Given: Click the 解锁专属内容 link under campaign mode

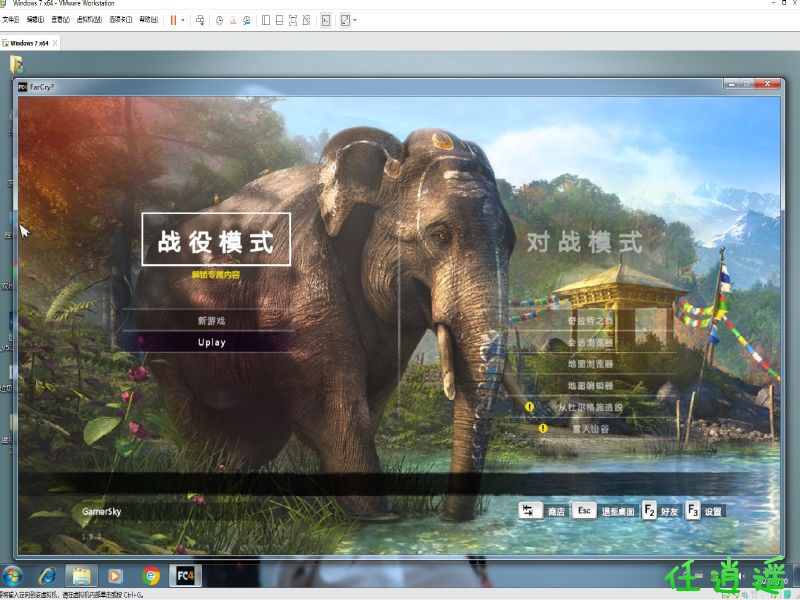Looking at the screenshot, I should (216, 275).
